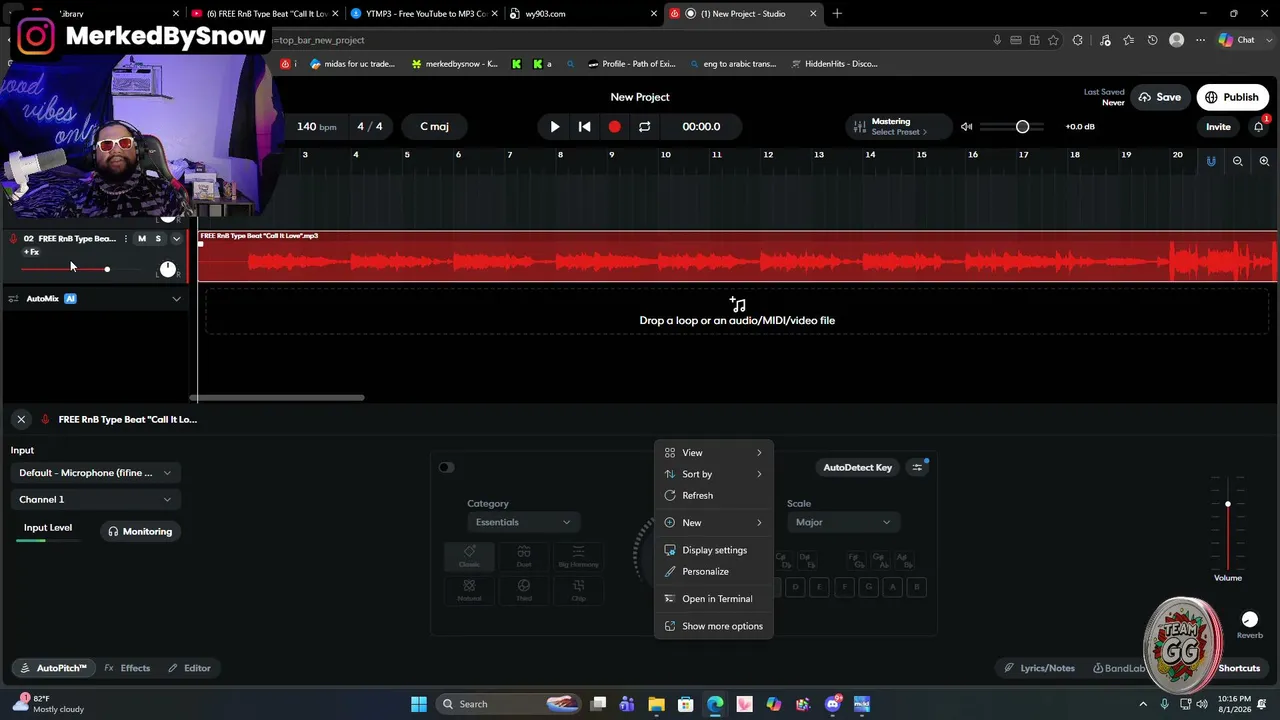Open Microsoft Edge from the taskbar
The image size is (1280, 720).
(x=715, y=704)
